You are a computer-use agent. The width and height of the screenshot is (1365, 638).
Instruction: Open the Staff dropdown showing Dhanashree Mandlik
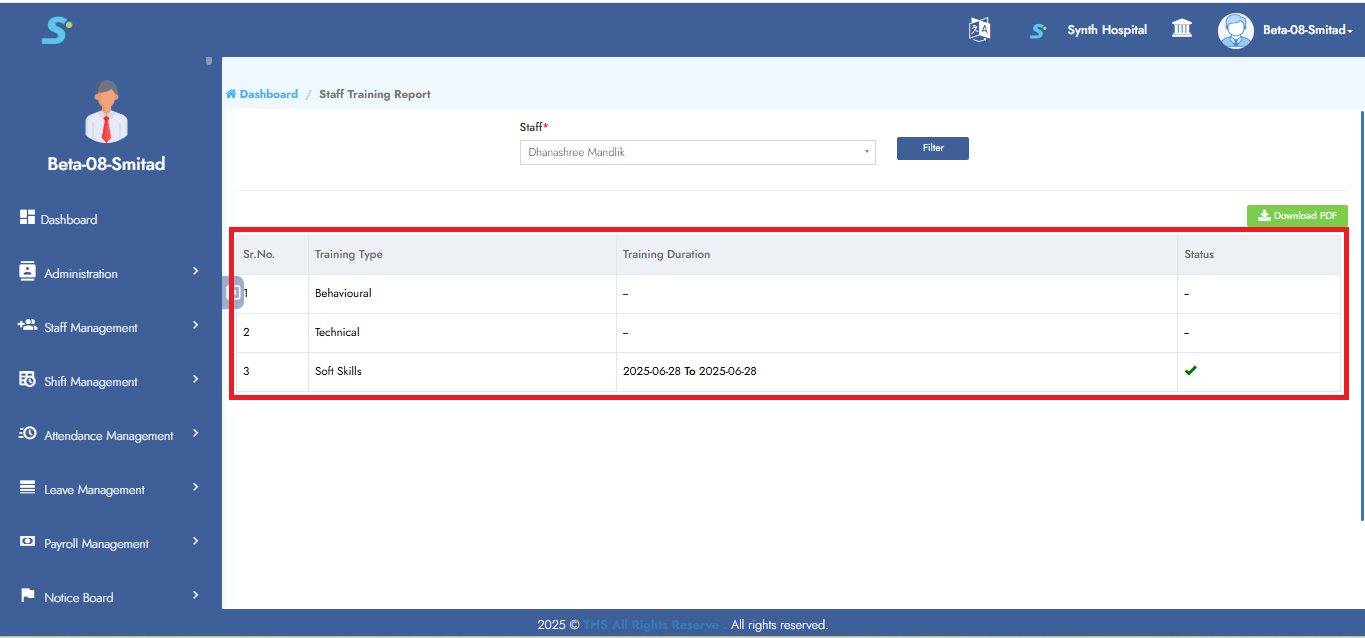697,152
